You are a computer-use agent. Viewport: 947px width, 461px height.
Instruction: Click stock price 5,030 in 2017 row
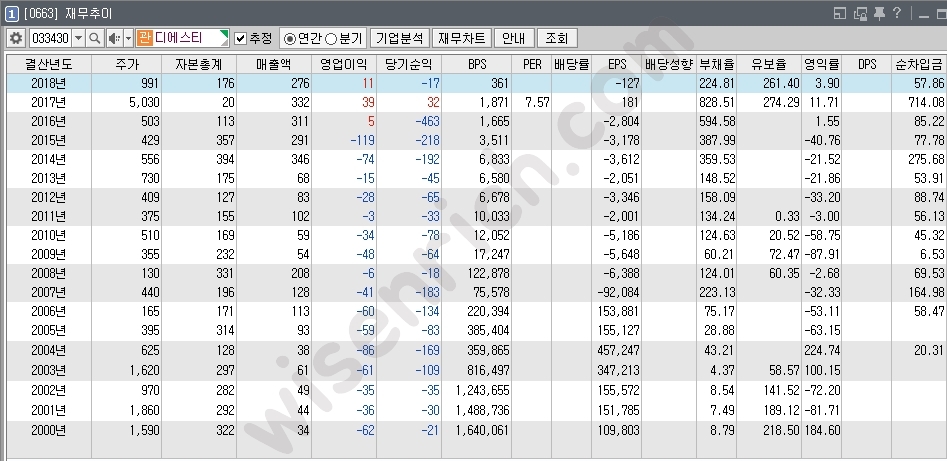coord(144,102)
